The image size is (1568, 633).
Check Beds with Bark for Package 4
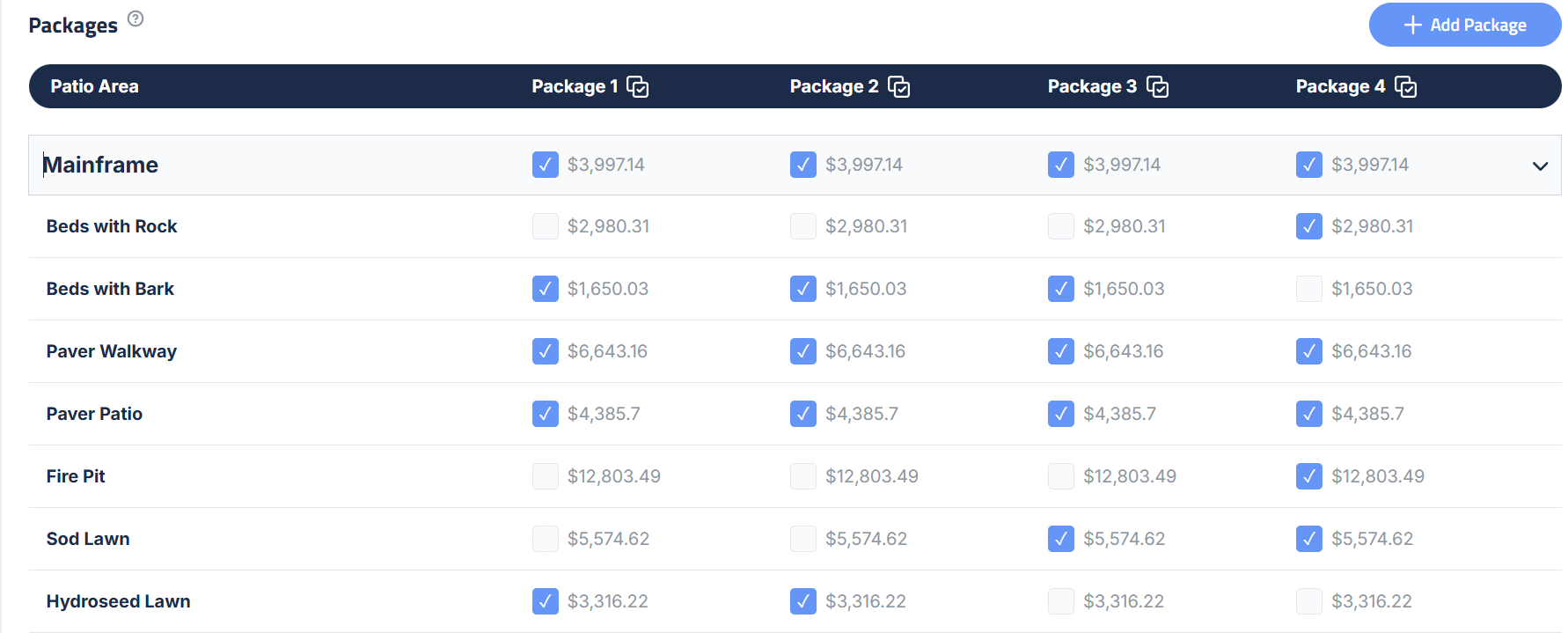click(x=1308, y=289)
